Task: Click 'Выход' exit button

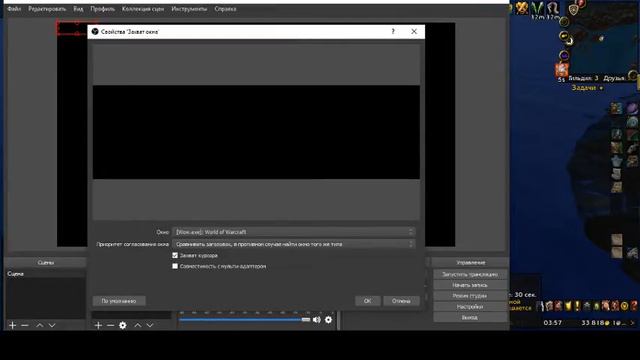Action: click(x=470, y=317)
